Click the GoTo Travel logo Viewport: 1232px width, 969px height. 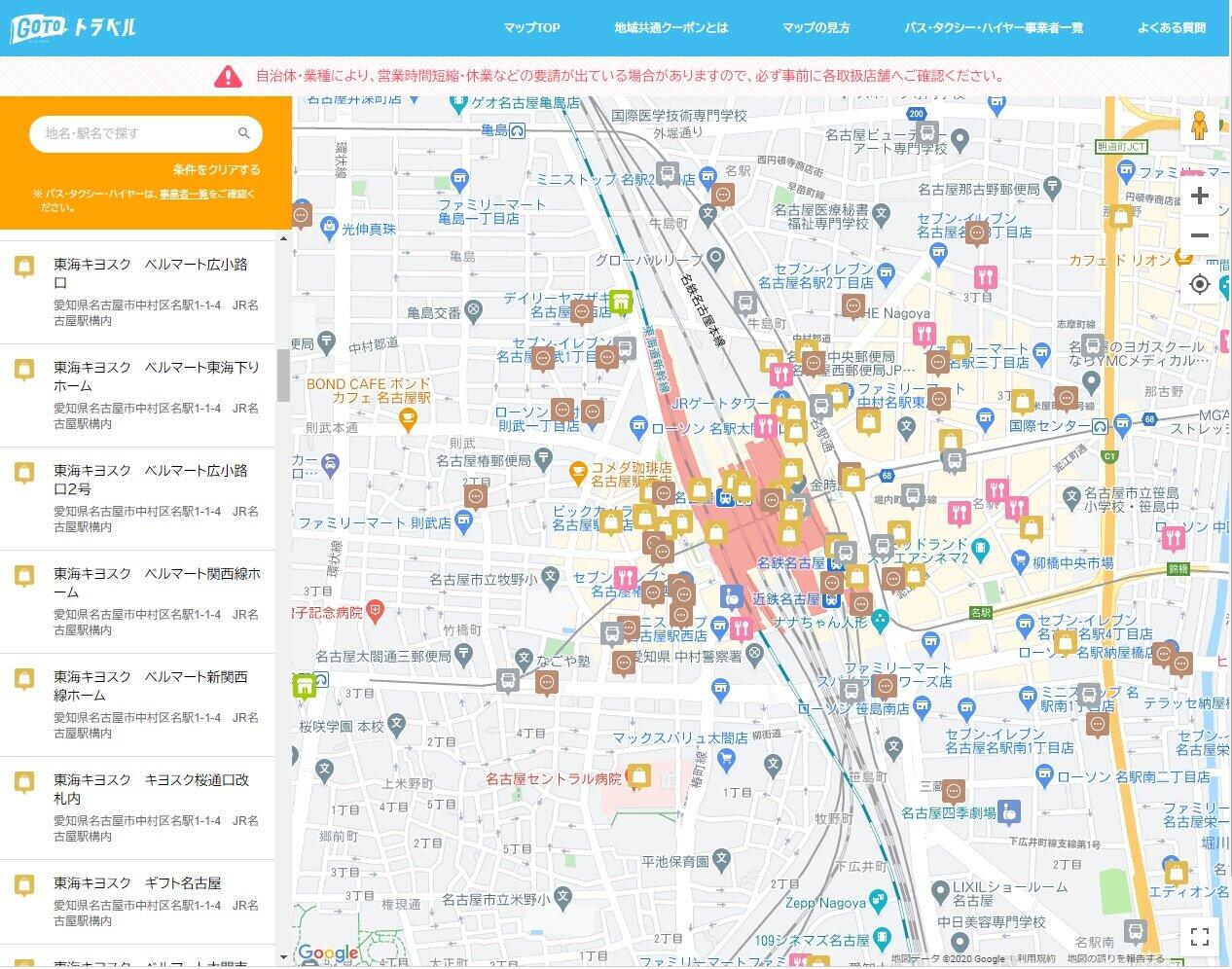[x=73, y=28]
